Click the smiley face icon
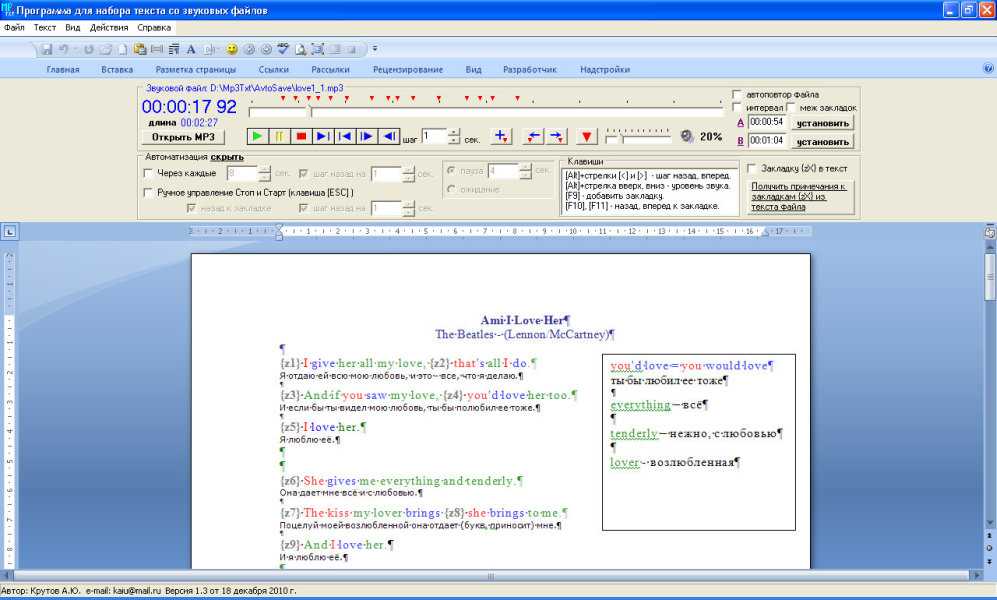This screenshot has height=600, width=997. point(232,49)
